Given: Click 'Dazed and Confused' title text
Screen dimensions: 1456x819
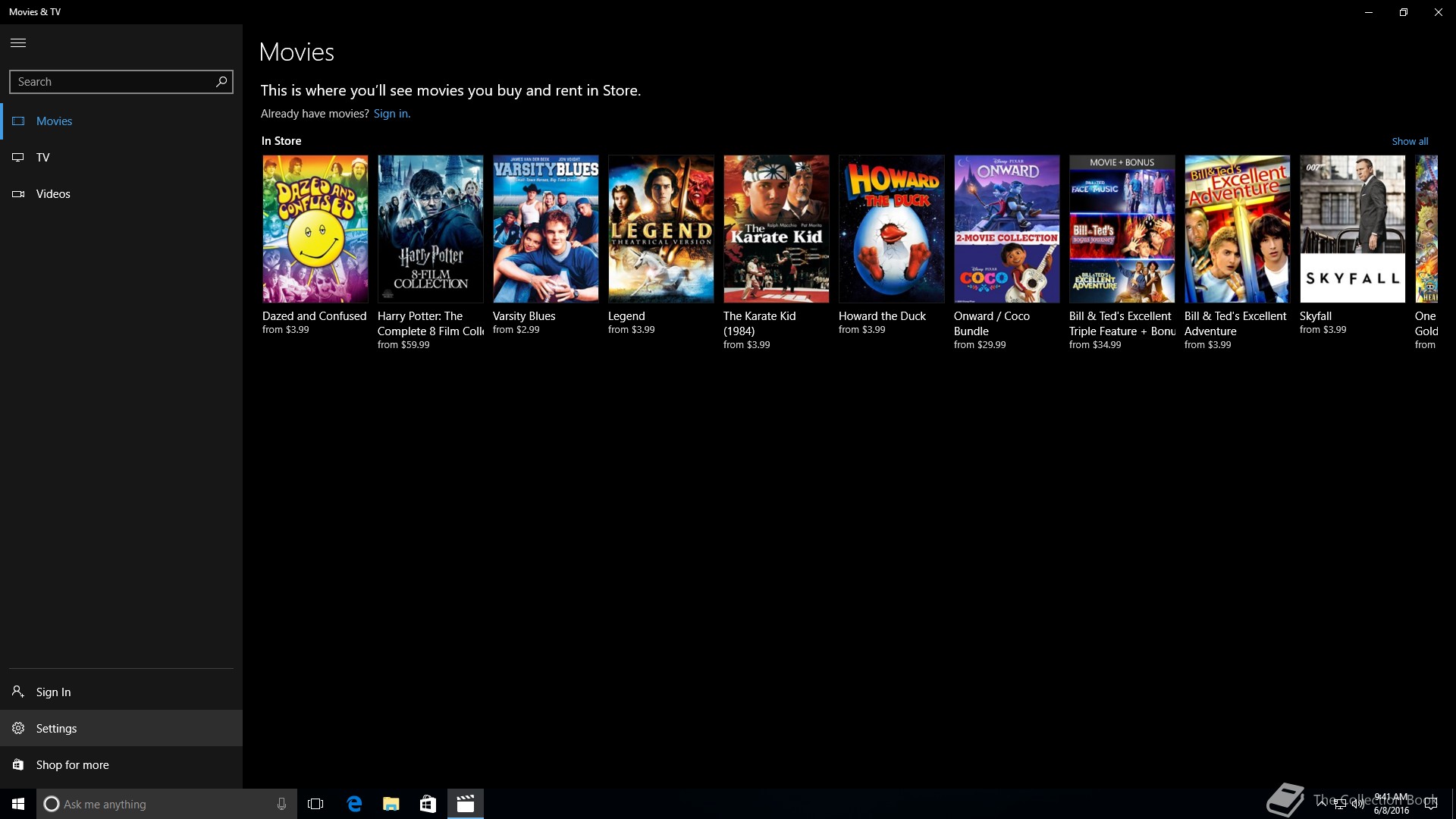Looking at the screenshot, I should pyautogui.click(x=314, y=316).
